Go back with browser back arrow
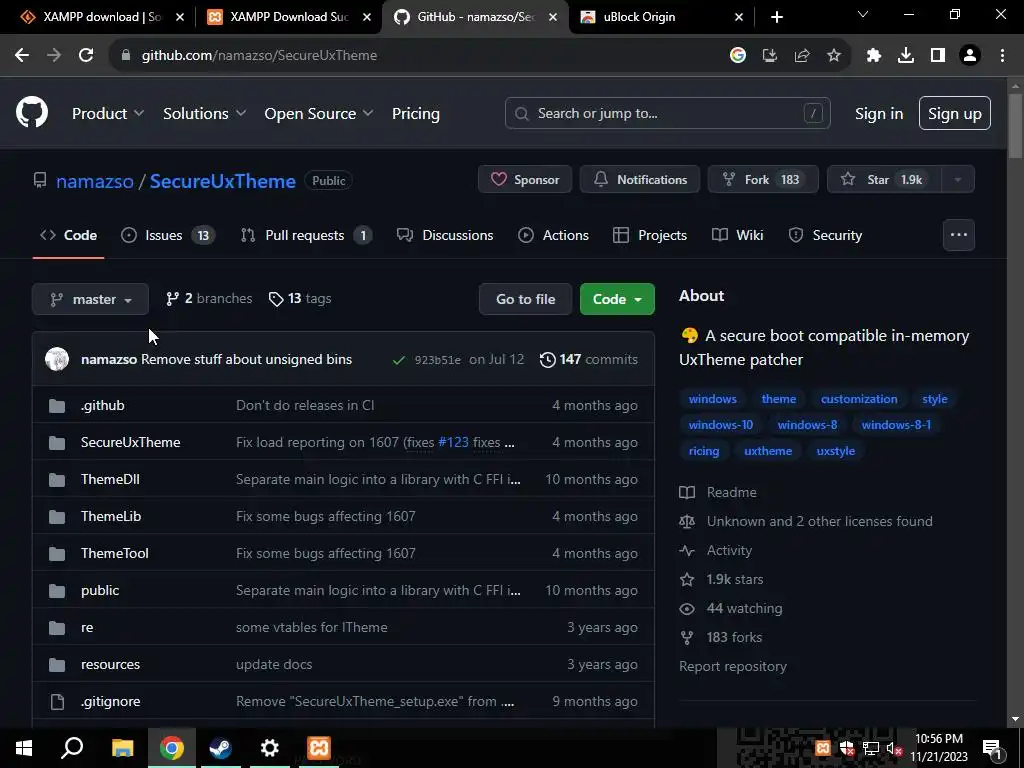The width and height of the screenshot is (1024, 768). pyautogui.click(x=22, y=56)
